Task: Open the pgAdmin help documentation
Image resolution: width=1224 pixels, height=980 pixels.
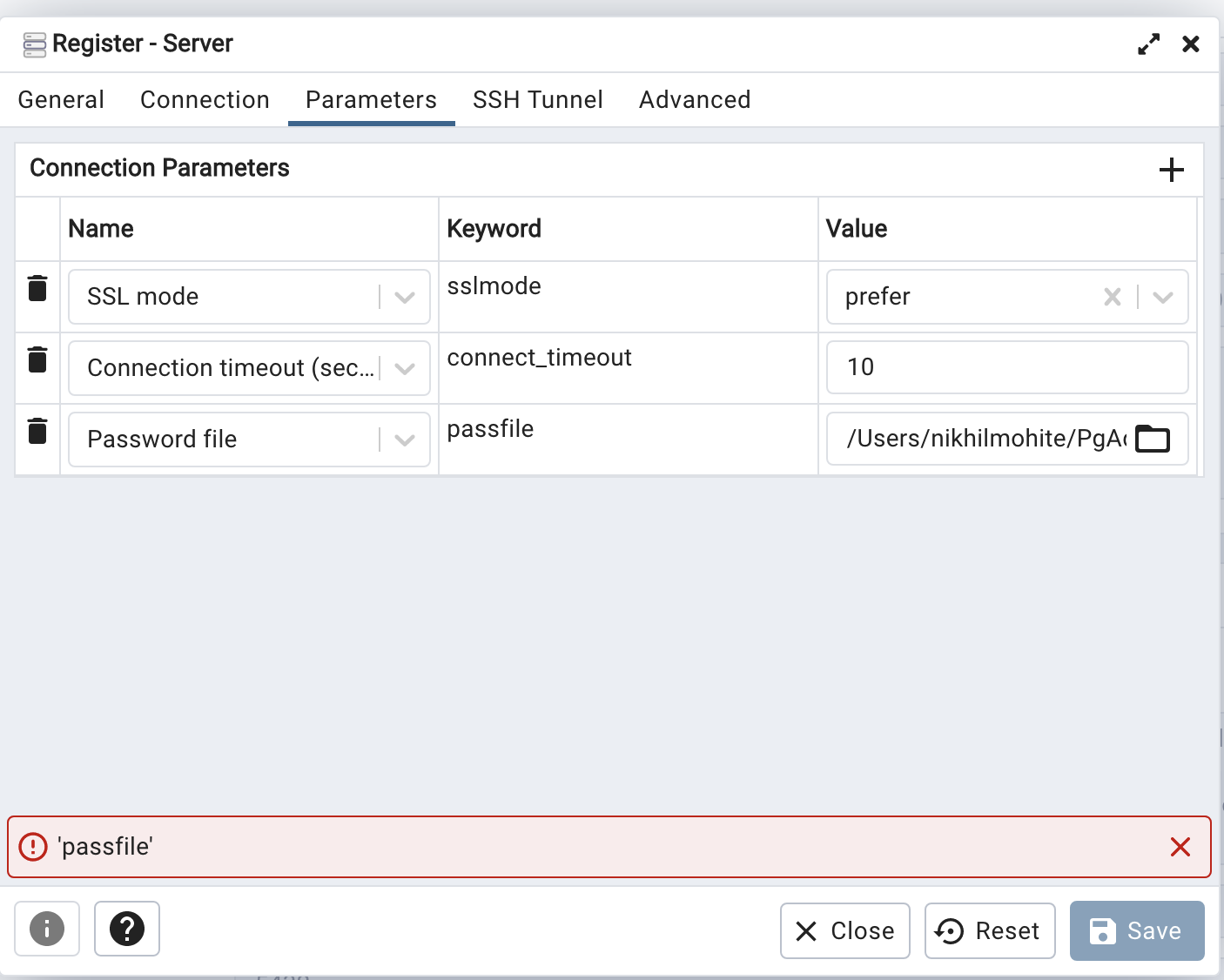Action: pos(126,930)
